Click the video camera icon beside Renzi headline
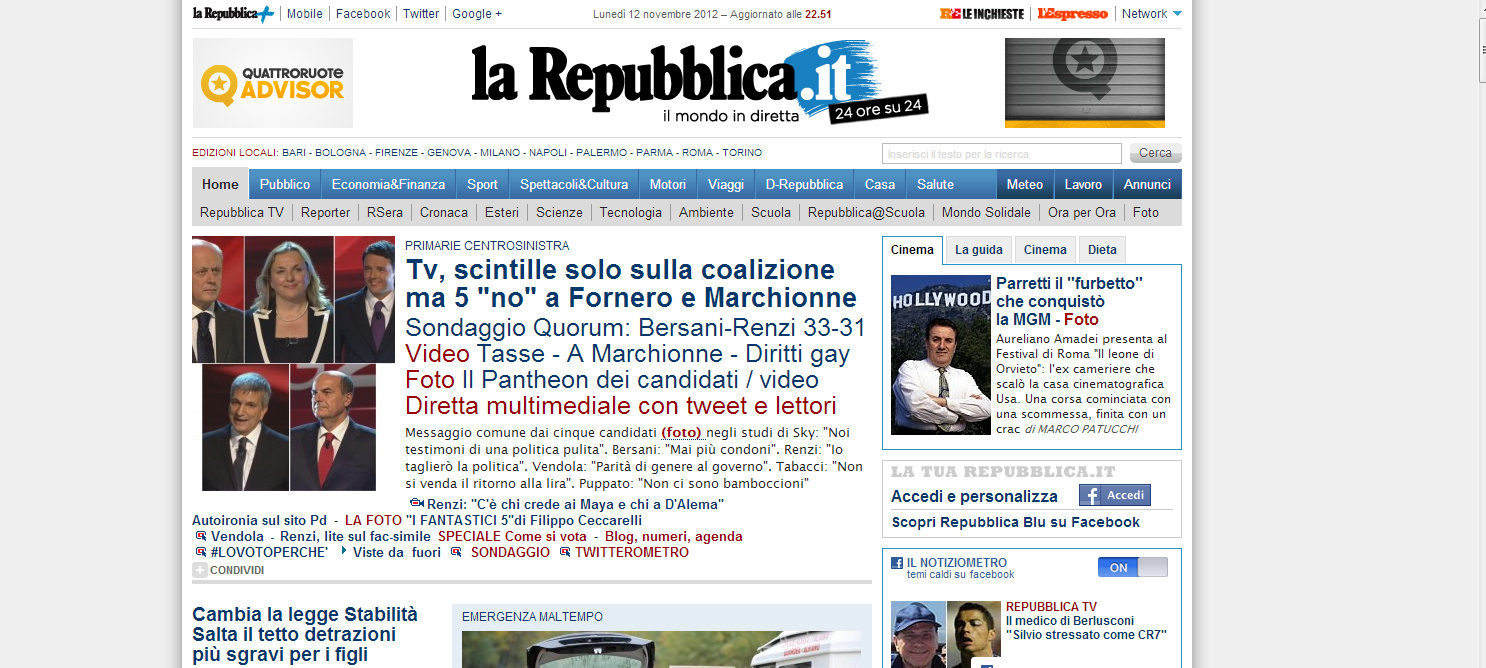This screenshot has width=1486, height=668. (x=417, y=503)
